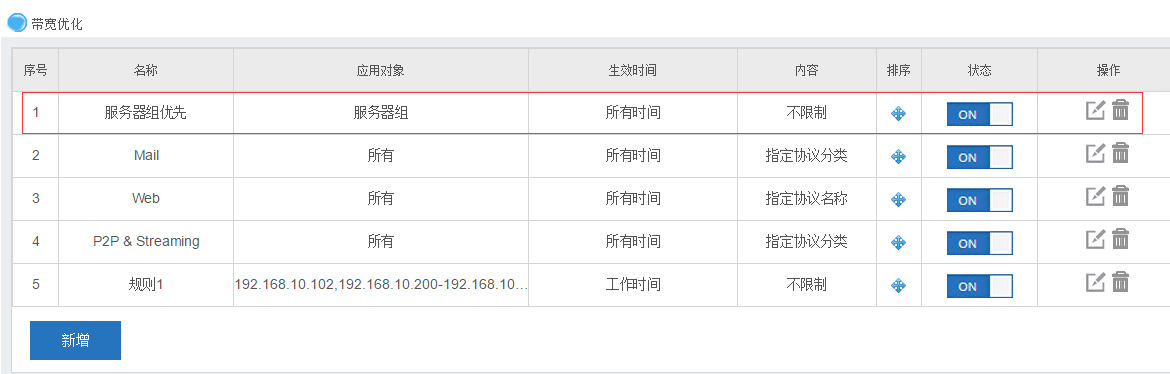
Task: Delete the Web rule
Action: click(x=1120, y=197)
